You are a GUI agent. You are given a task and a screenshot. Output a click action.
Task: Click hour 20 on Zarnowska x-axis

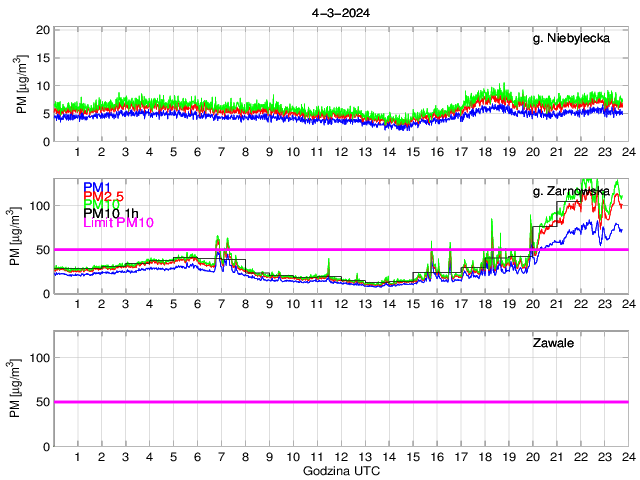click(x=533, y=304)
